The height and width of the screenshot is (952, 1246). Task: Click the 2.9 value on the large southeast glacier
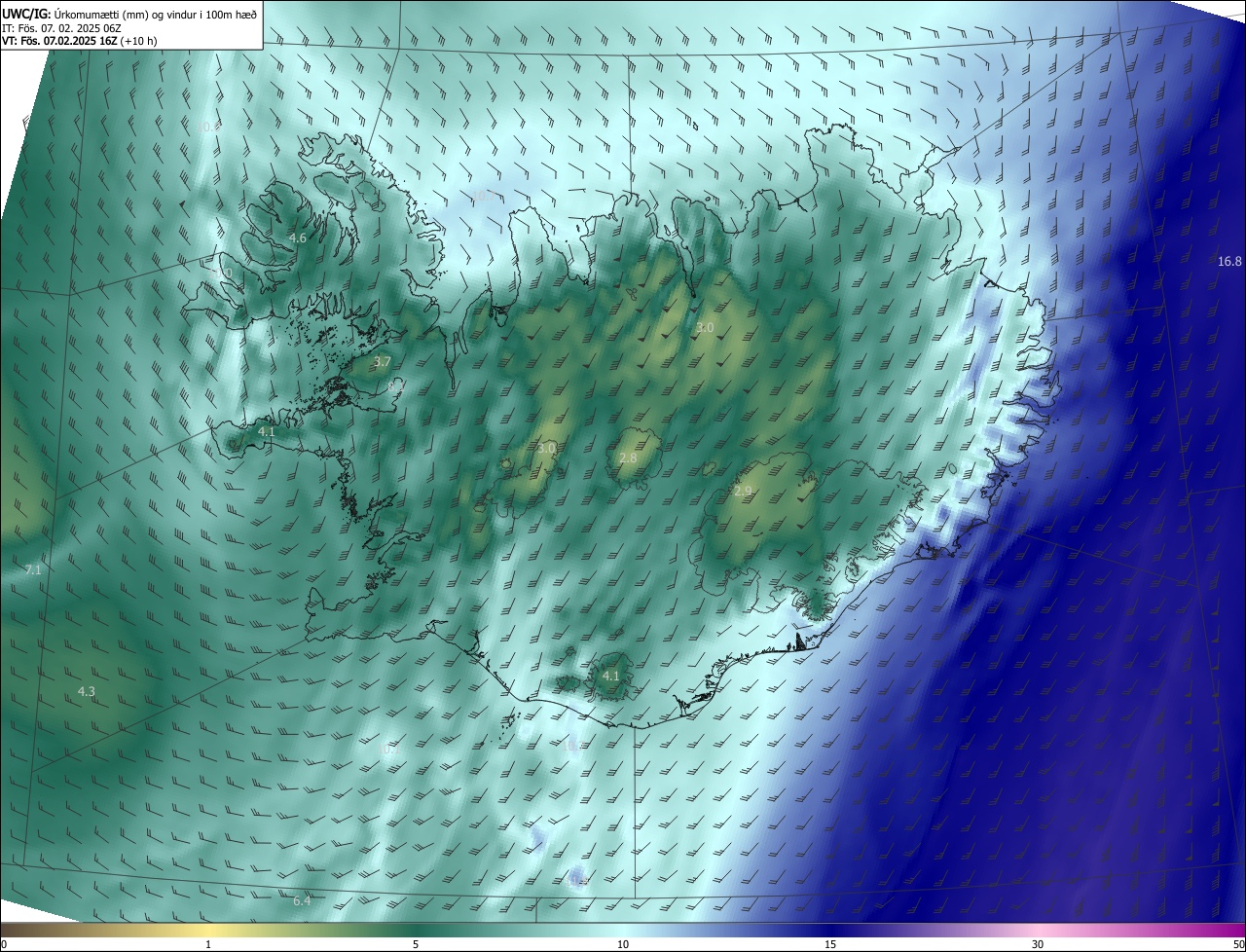(743, 492)
